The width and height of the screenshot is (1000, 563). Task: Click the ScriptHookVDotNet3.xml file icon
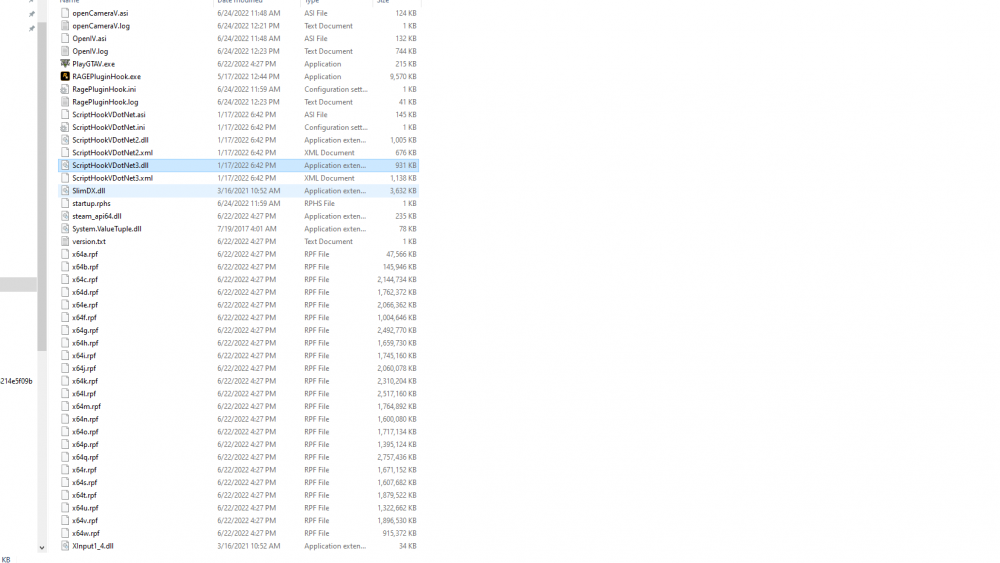(x=64, y=178)
